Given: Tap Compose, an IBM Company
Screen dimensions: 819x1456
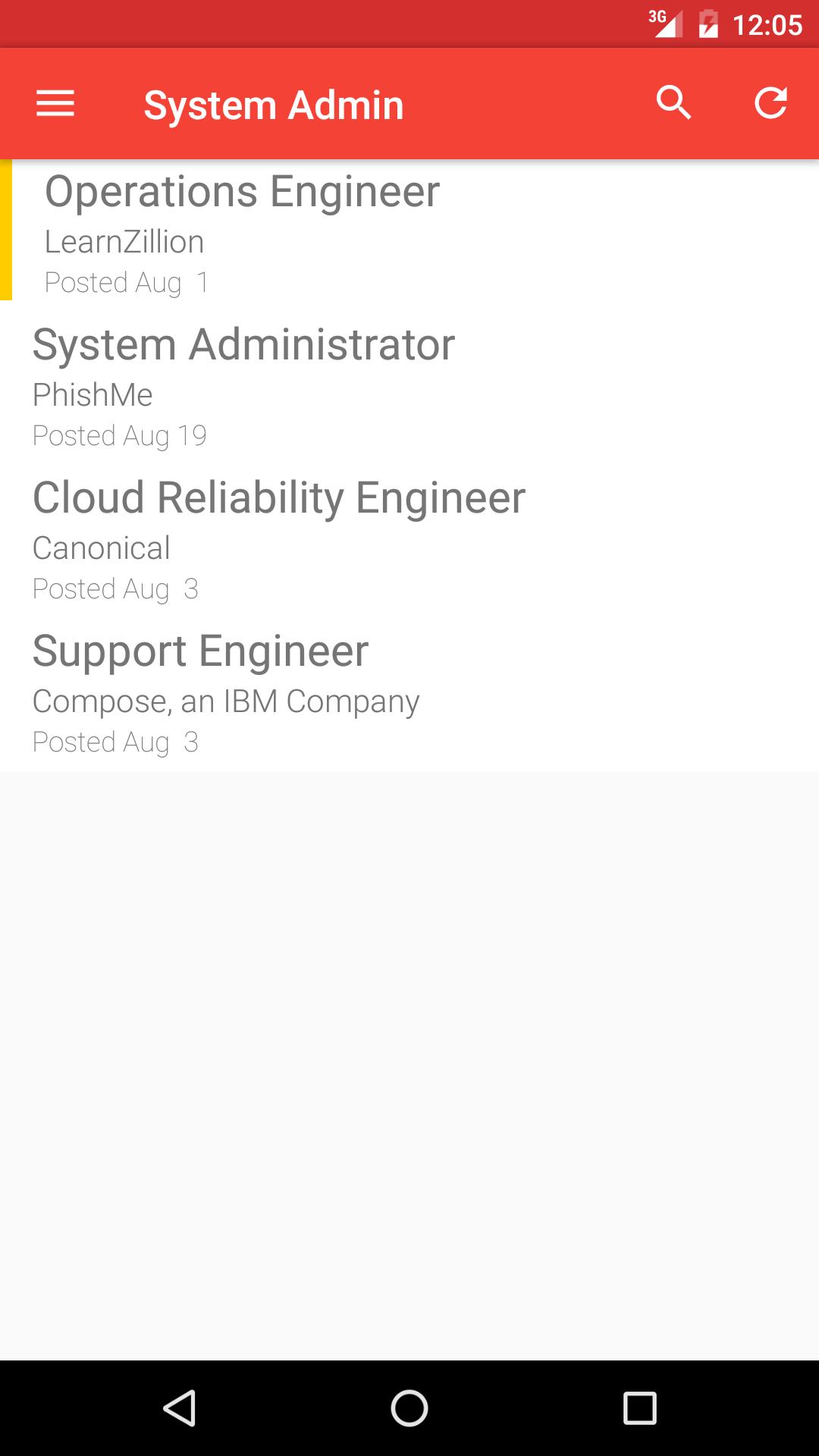Looking at the screenshot, I should pos(226,701).
